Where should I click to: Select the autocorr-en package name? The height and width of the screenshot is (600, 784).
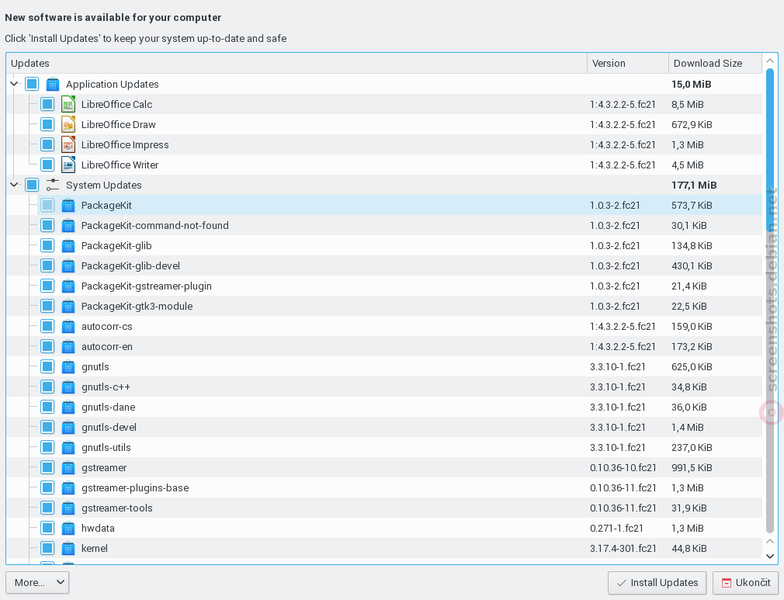coord(107,346)
